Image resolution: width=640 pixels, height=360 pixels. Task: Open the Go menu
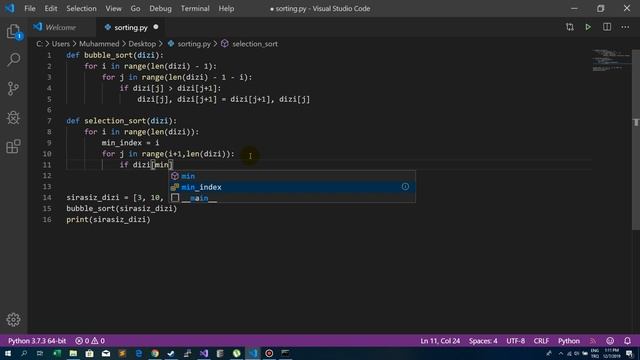coord(135,8)
